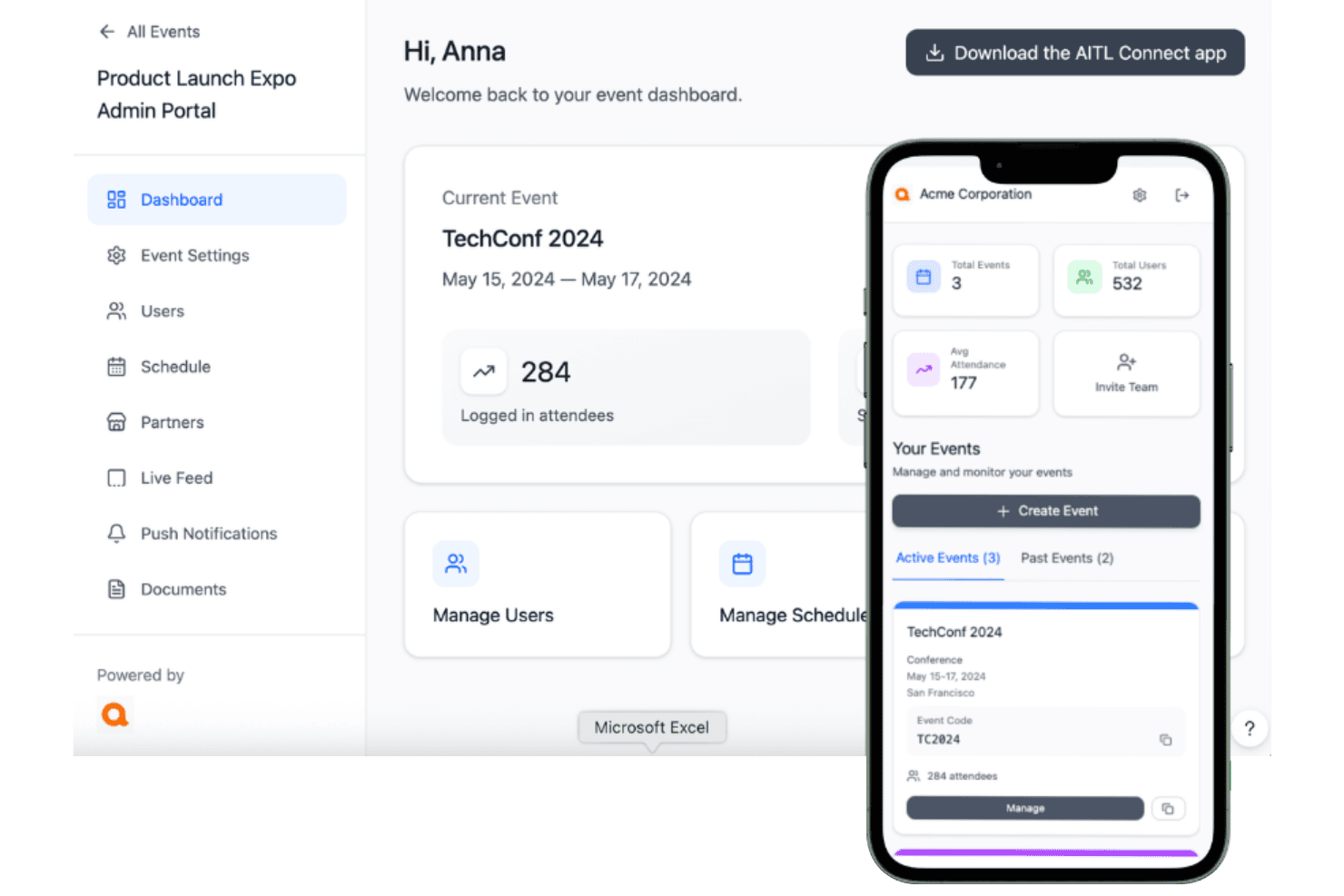Click the back arrow beside All Events
Viewport: 1344px width, 896px height.
(x=107, y=32)
